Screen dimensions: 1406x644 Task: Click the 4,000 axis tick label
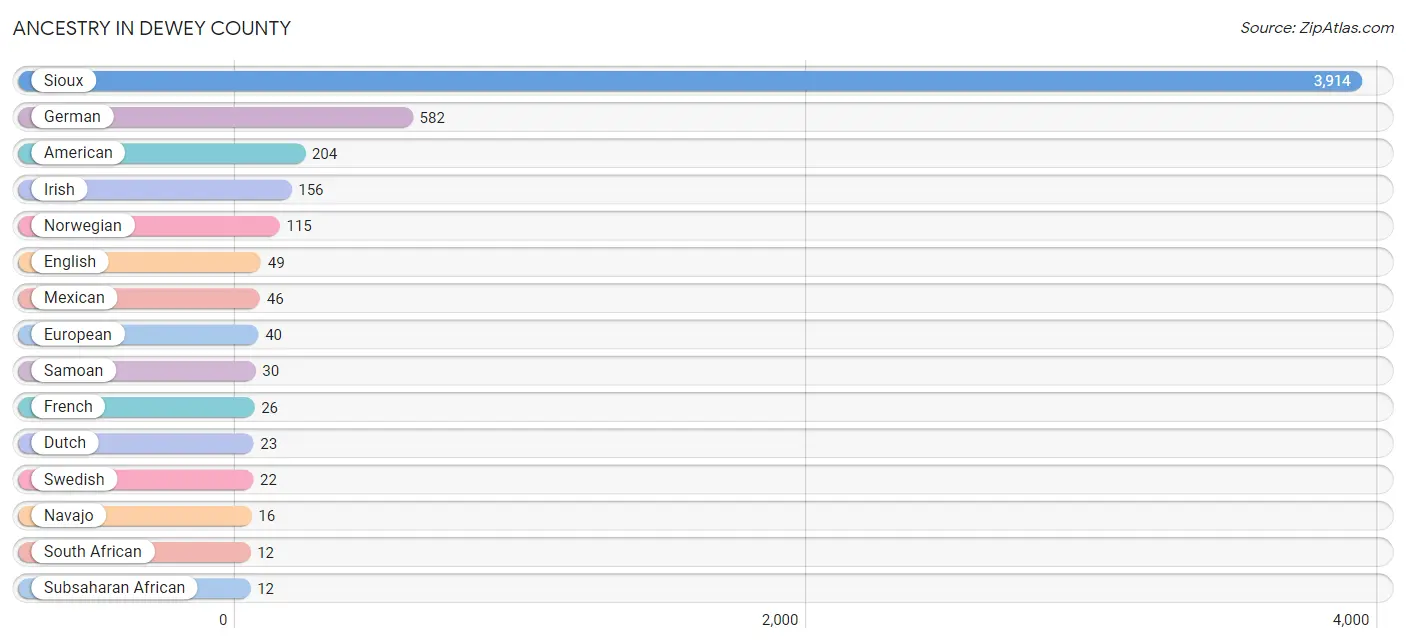click(x=1351, y=620)
